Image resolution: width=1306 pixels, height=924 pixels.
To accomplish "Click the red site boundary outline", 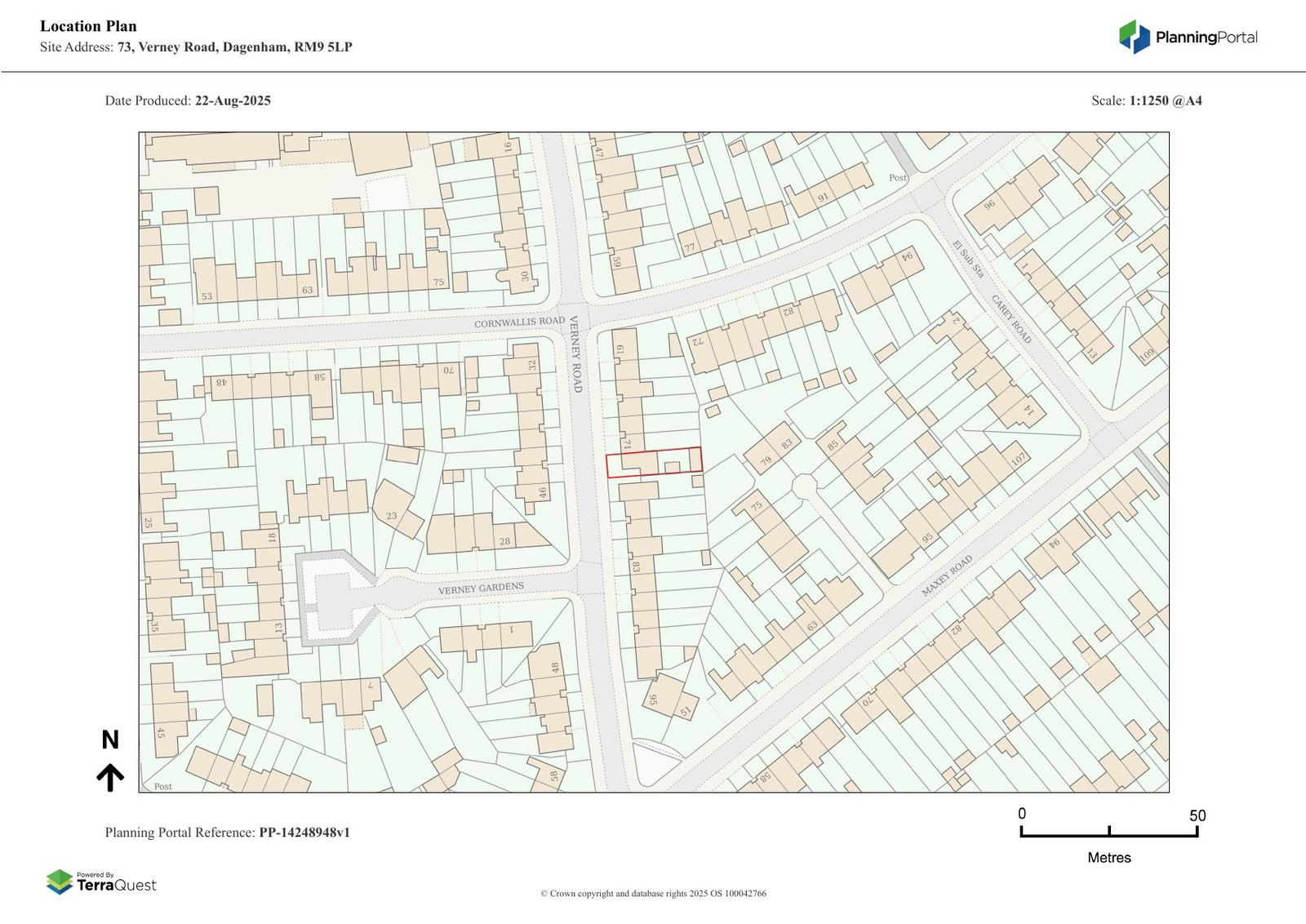I will pos(654,462).
